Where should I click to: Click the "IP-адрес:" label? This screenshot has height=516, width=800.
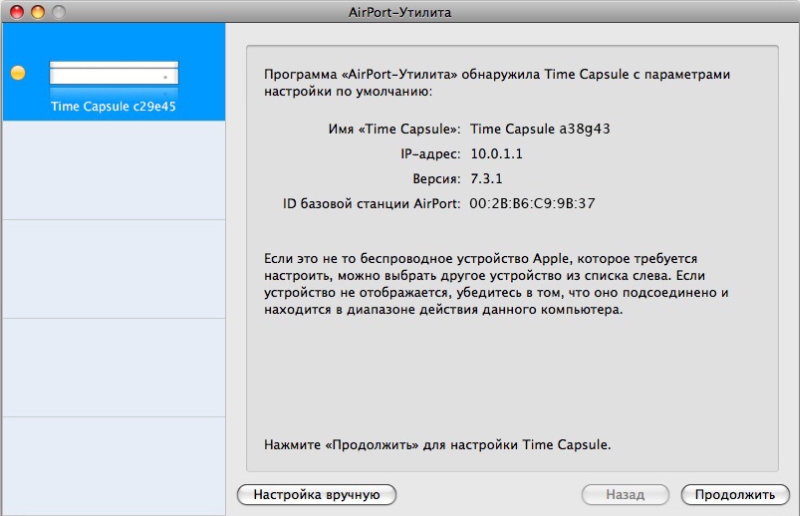pos(429,154)
